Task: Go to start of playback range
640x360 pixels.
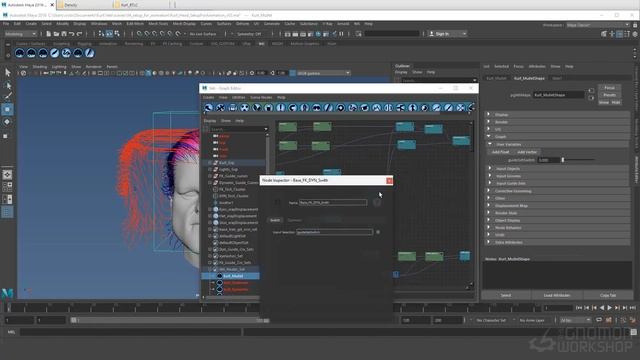Action: [579, 308]
